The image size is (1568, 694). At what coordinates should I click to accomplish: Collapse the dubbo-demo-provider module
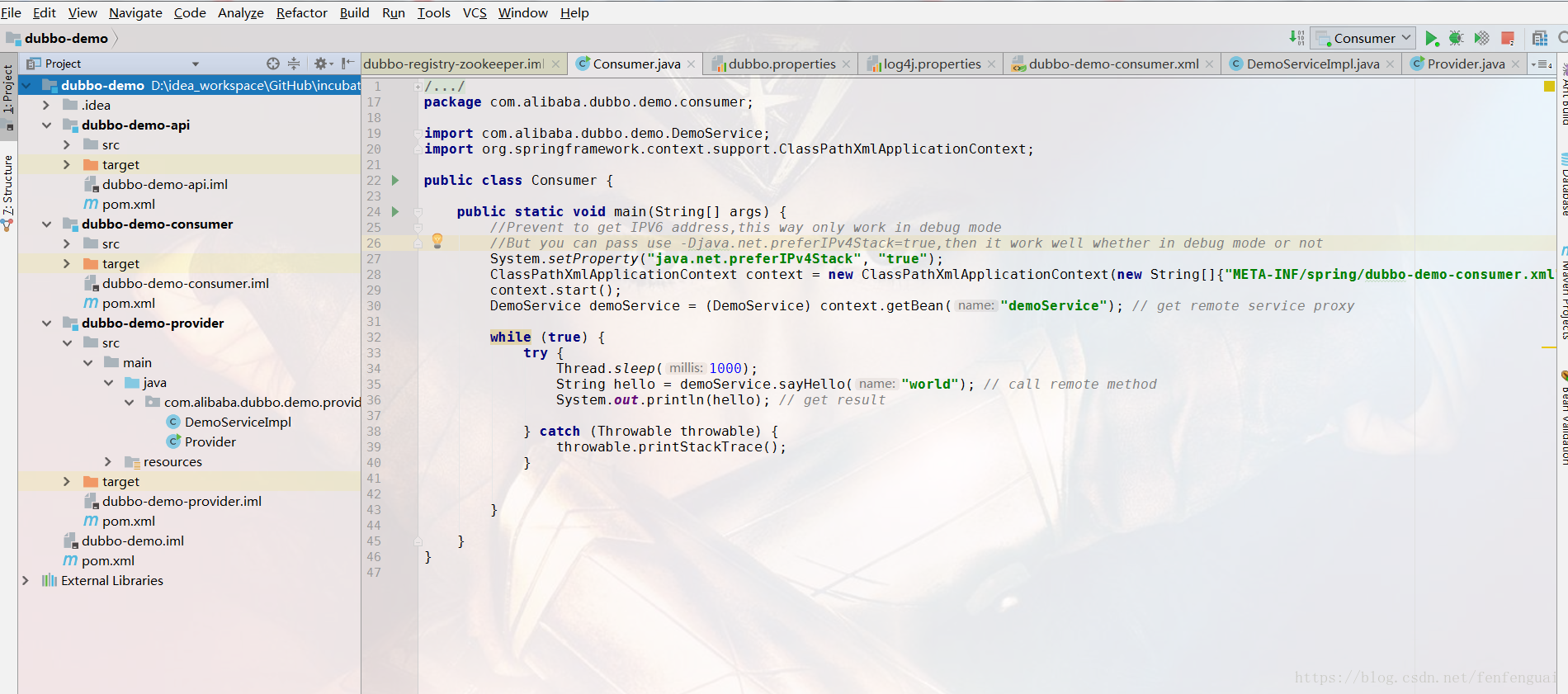(46, 323)
